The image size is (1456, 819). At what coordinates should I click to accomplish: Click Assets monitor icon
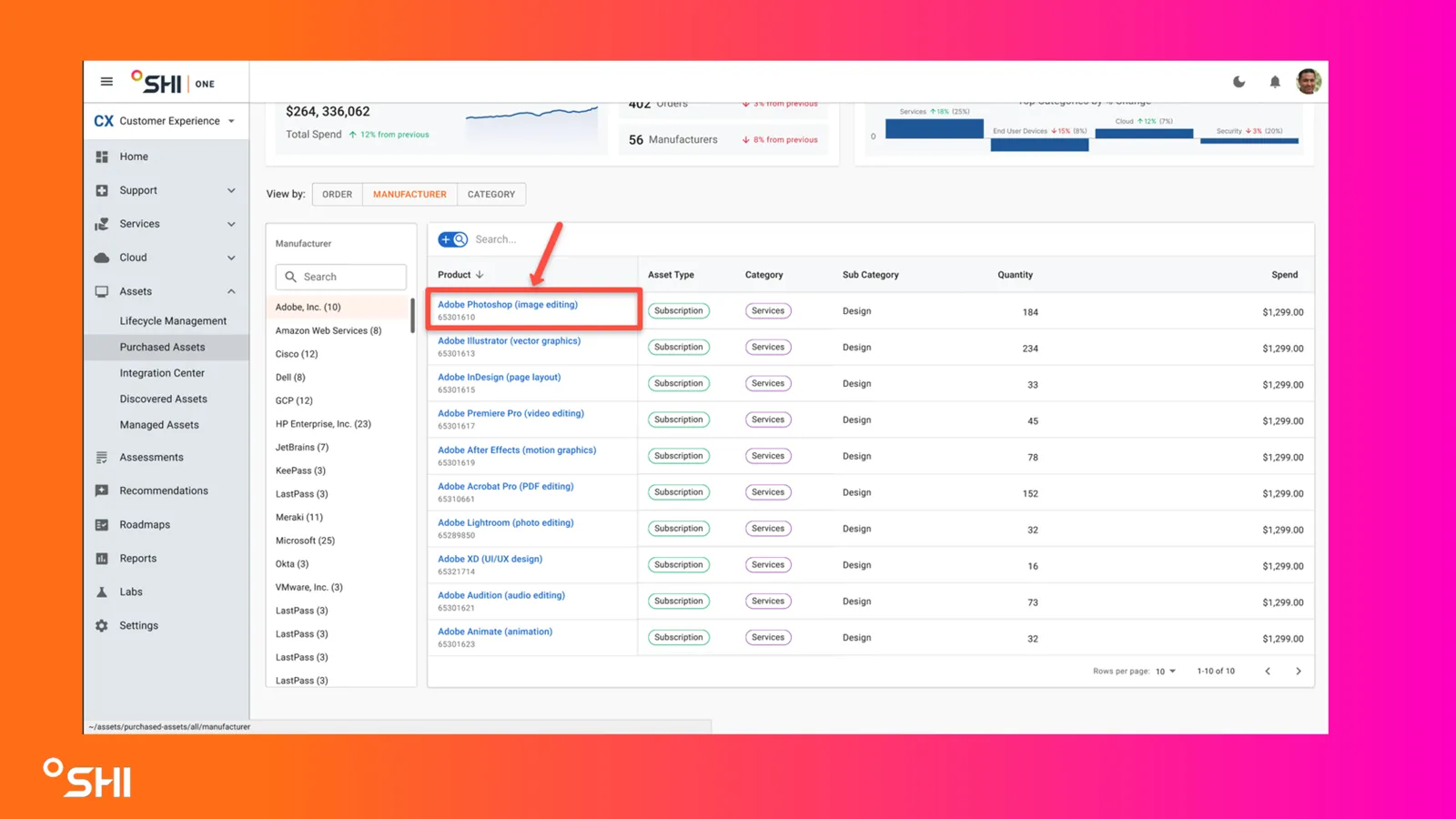click(102, 291)
